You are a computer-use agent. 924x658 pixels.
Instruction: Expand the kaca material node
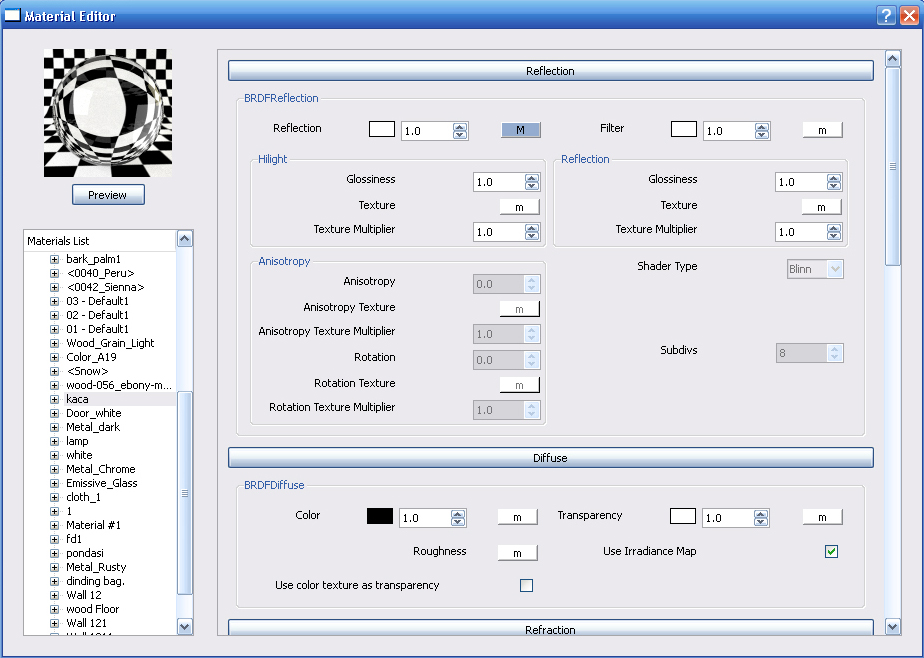click(54, 399)
